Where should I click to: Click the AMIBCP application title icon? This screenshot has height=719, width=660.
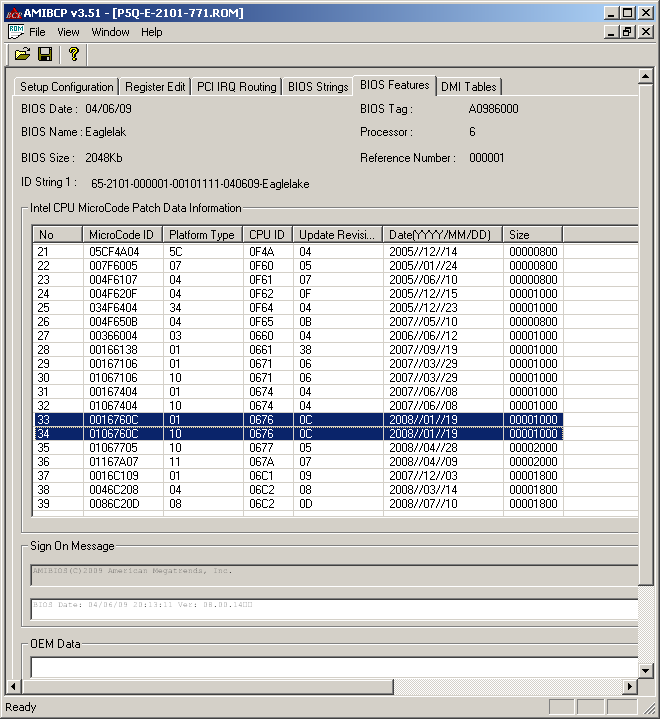pyautogui.click(x=13, y=13)
